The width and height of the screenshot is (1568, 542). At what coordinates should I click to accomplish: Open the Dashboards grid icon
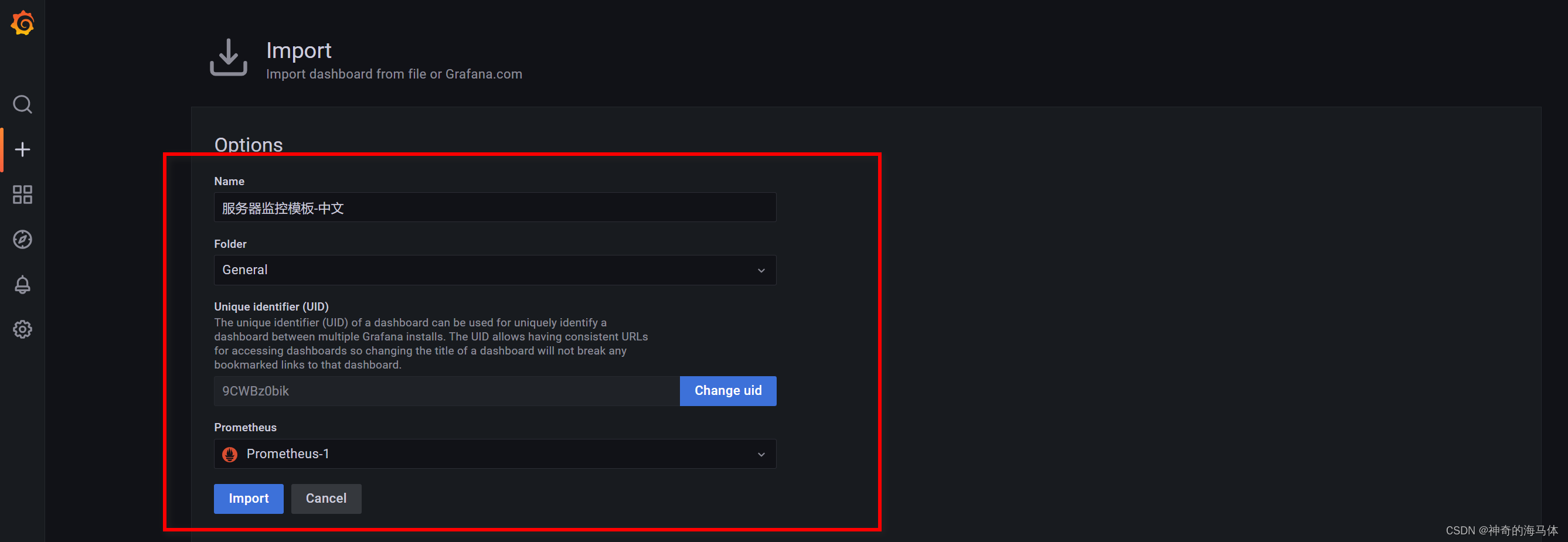point(22,195)
